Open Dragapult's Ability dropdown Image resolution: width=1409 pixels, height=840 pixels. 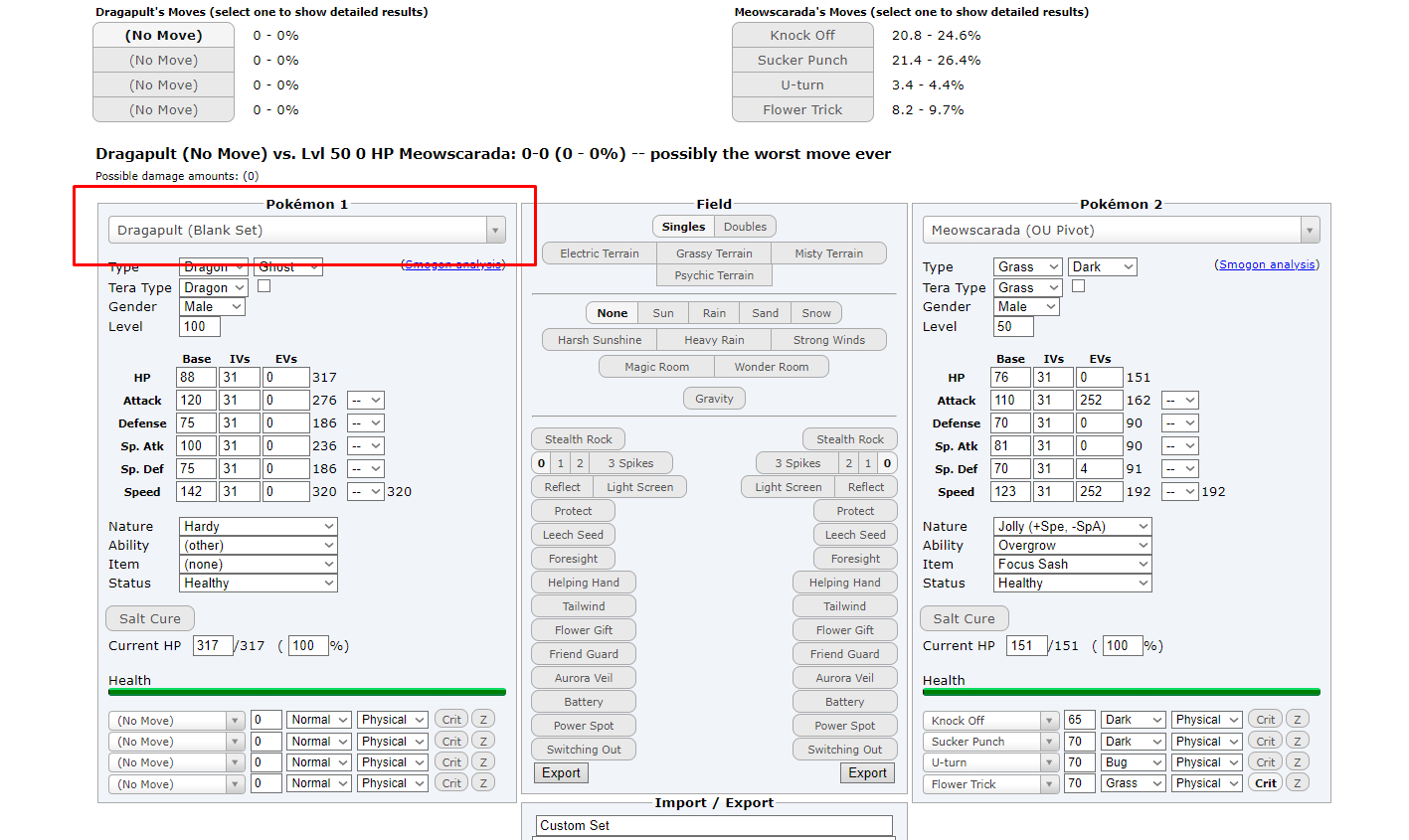pyautogui.click(x=259, y=545)
